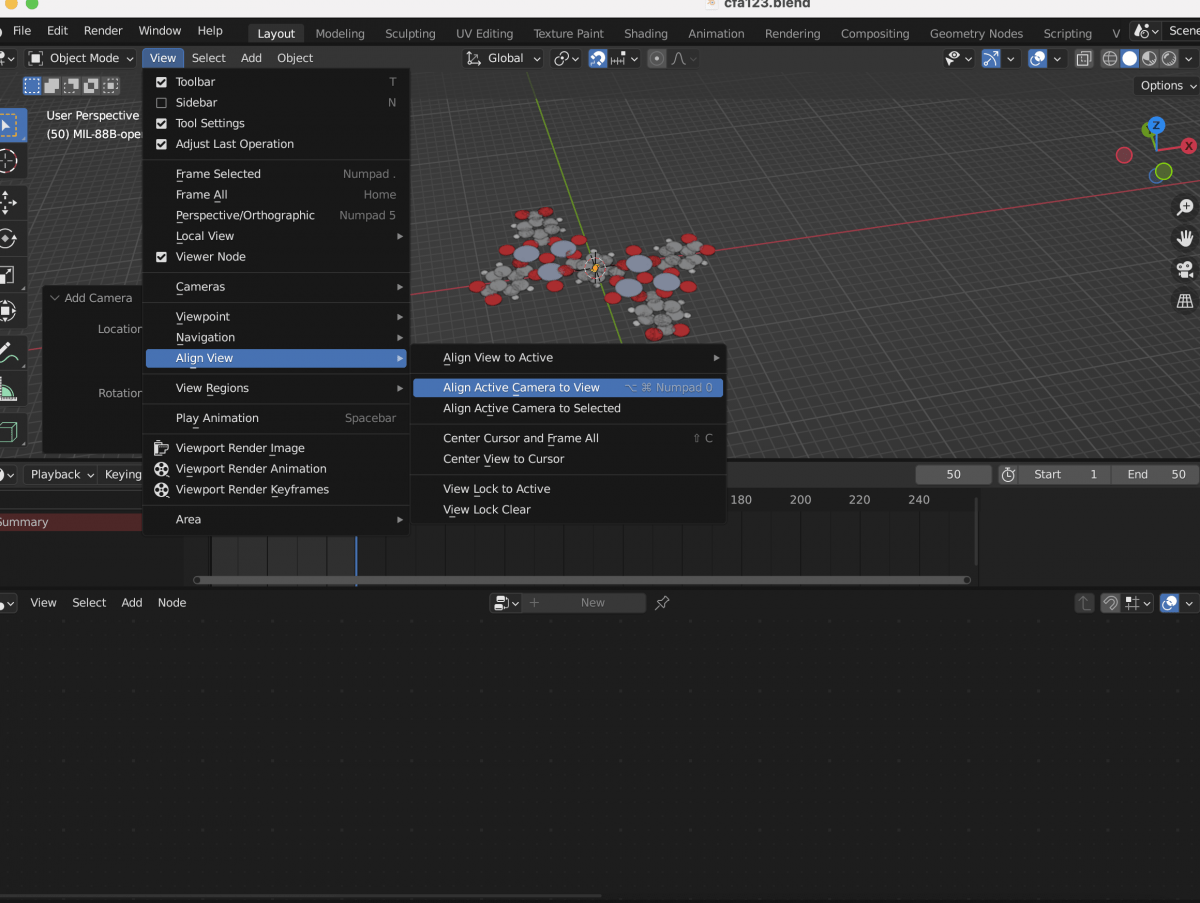Switch perspective/orthographic using the grid gizmo

tap(1185, 301)
